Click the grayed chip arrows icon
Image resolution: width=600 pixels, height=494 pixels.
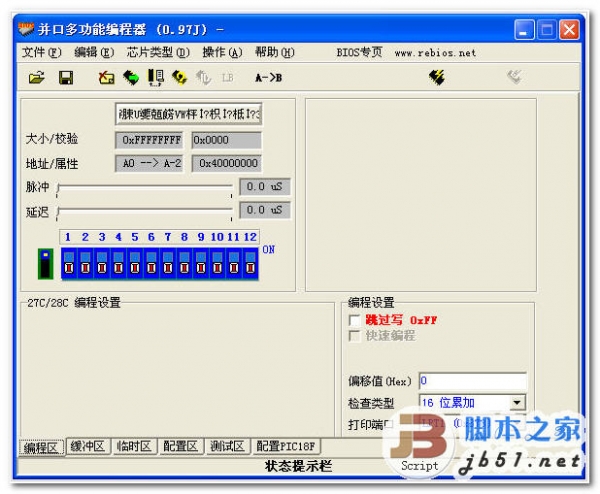click(x=203, y=78)
